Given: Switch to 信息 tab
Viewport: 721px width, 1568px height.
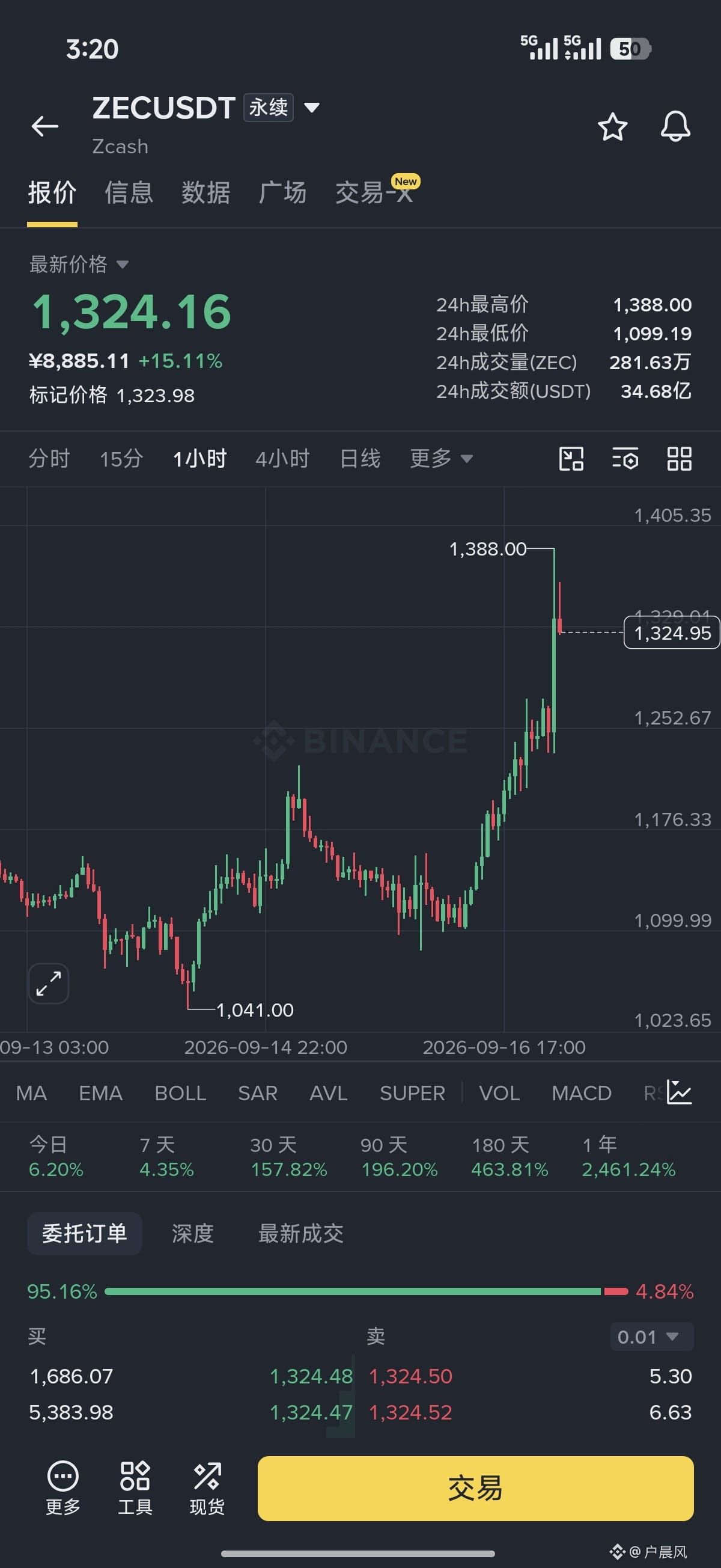Looking at the screenshot, I should point(129,192).
